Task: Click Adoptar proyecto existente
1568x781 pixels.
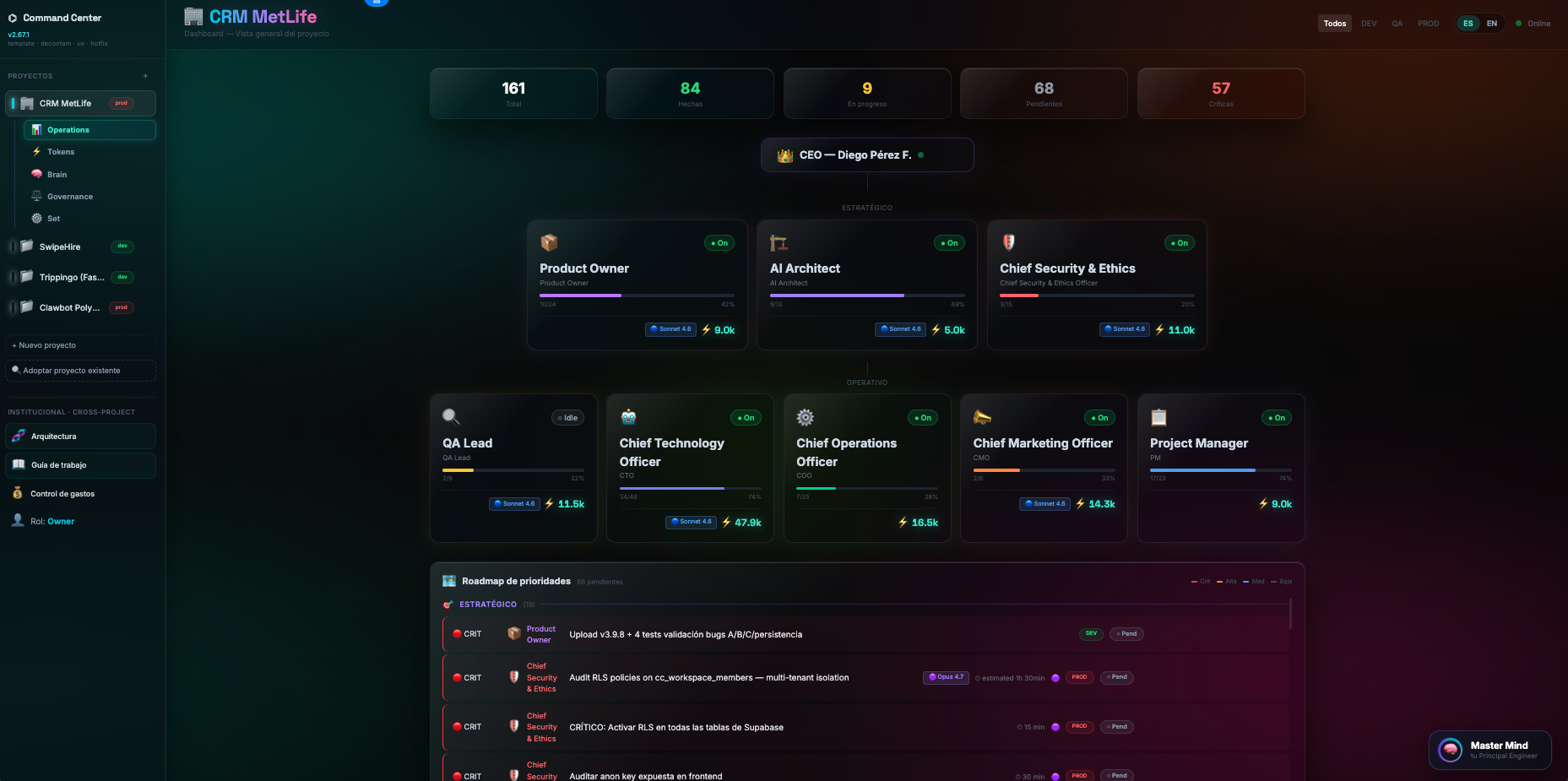Action: [x=81, y=371]
